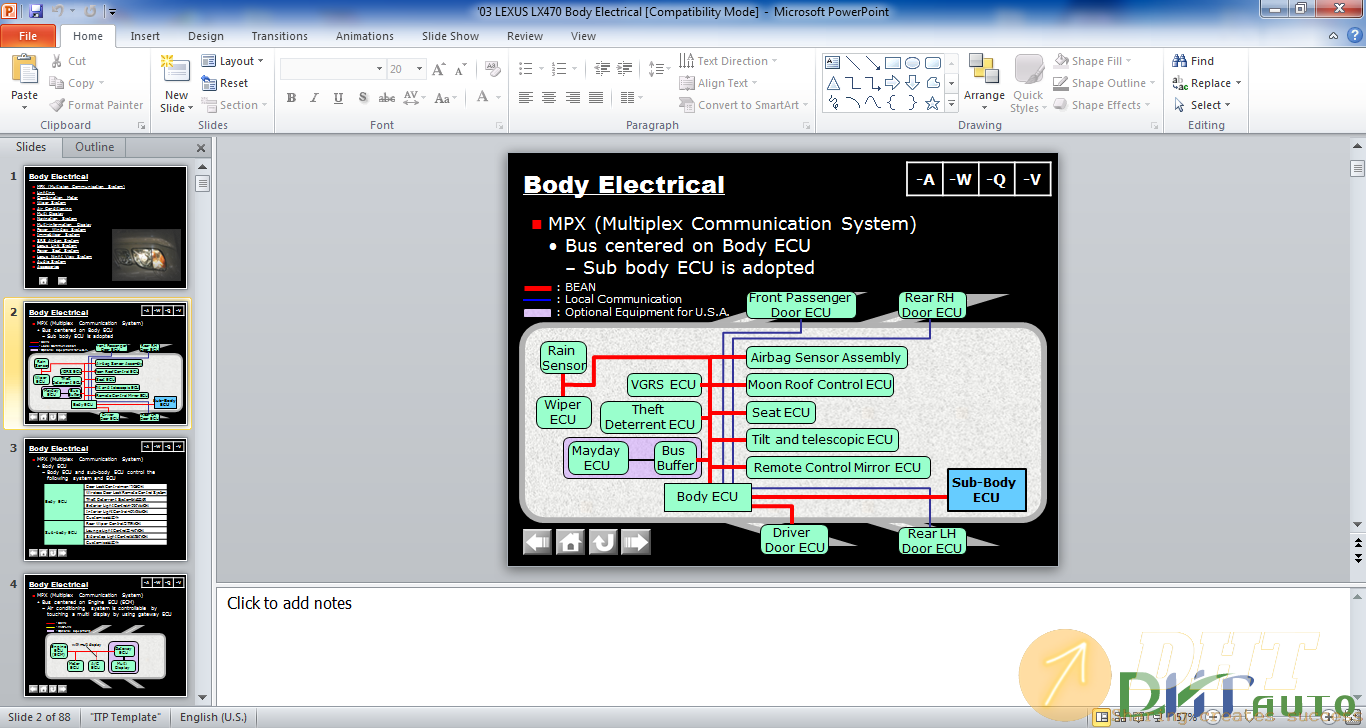Close the slides pane with X
This screenshot has width=1366, height=728.
(x=201, y=148)
